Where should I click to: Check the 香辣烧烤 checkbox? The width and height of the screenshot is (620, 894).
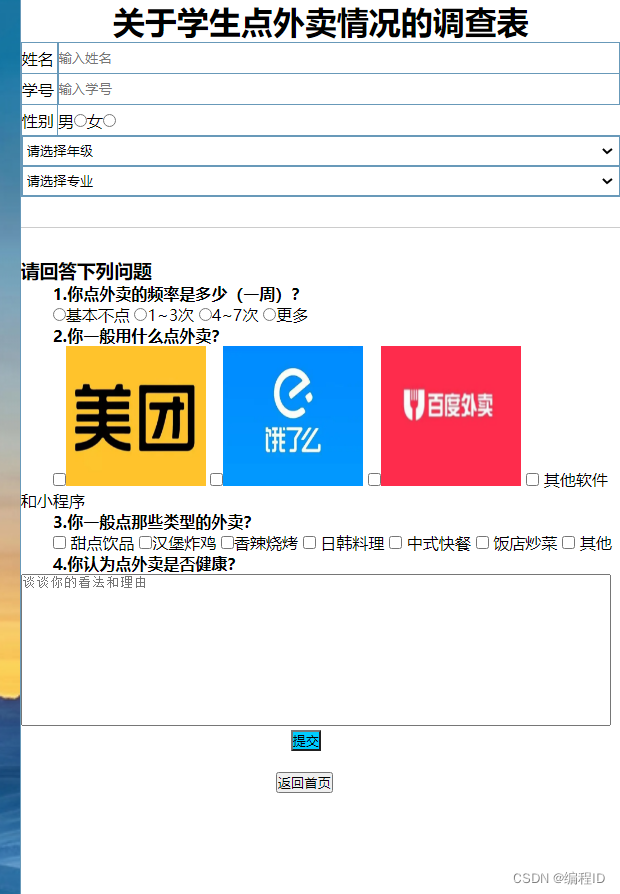[228, 542]
